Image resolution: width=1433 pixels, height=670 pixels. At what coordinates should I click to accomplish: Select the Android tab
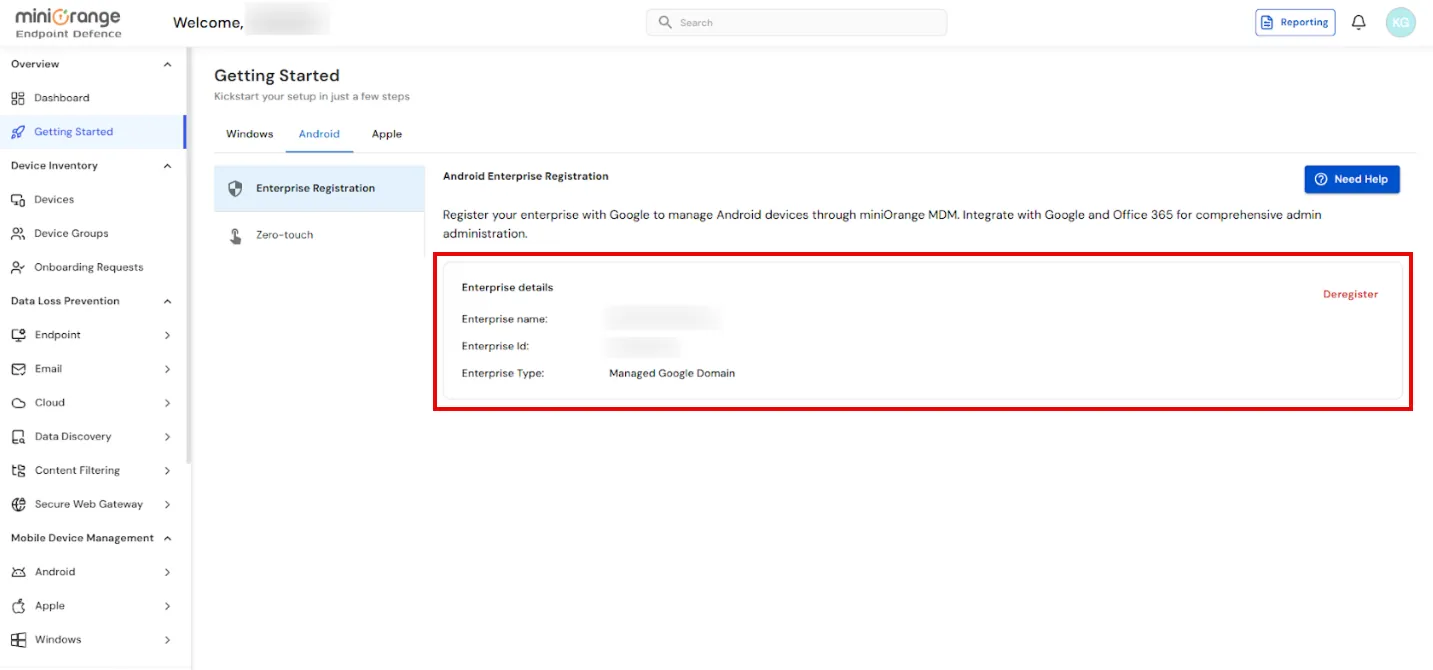pyautogui.click(x=319, y=134)
